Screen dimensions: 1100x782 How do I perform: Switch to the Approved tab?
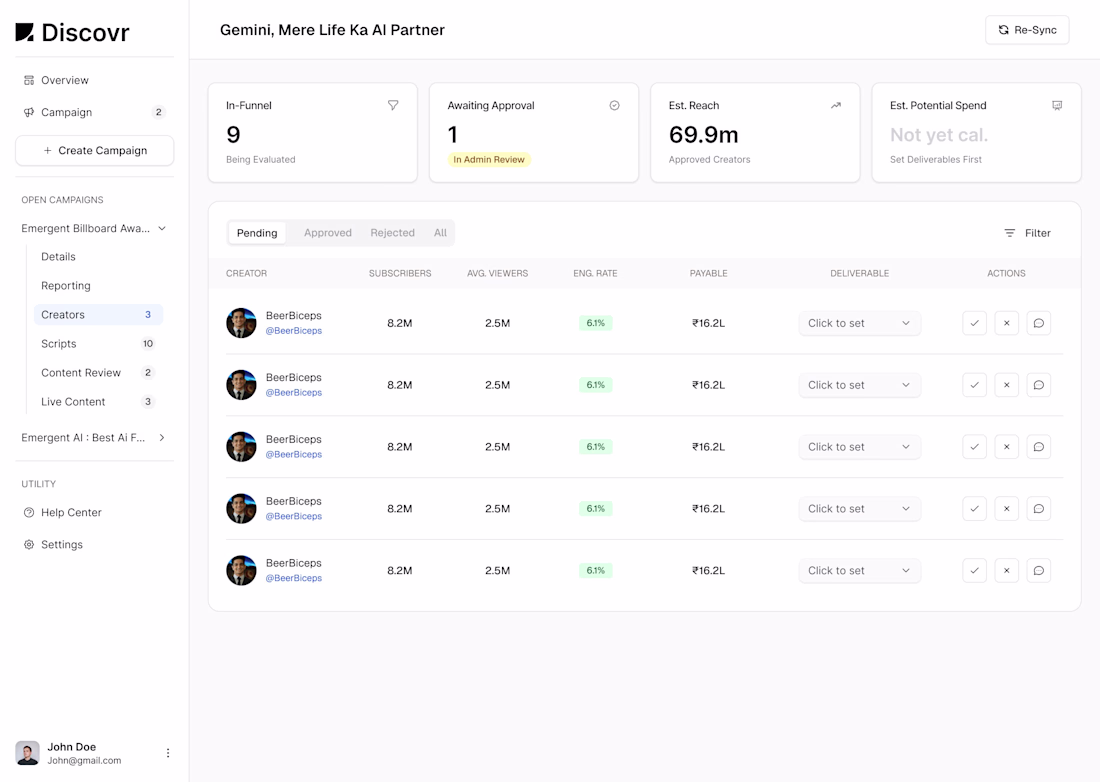(328, 233)
